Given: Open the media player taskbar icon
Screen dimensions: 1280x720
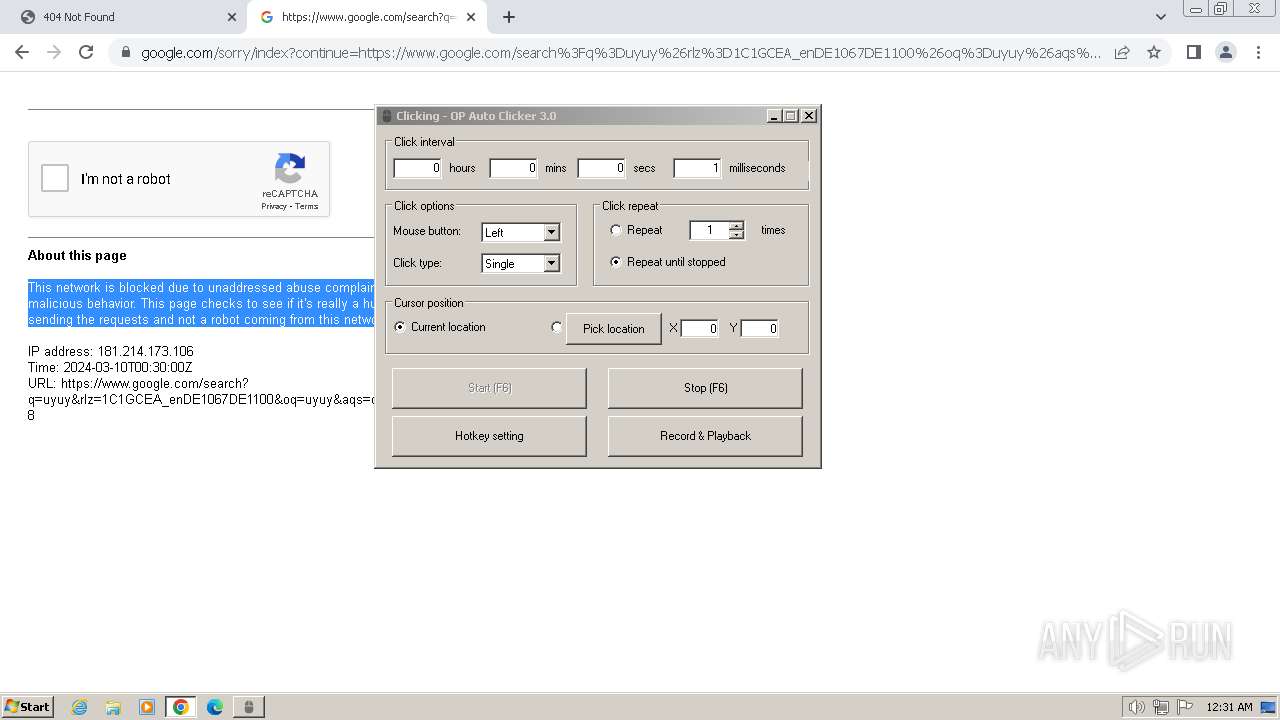Looking at the screenshot, I should click(x=147, y=707).
